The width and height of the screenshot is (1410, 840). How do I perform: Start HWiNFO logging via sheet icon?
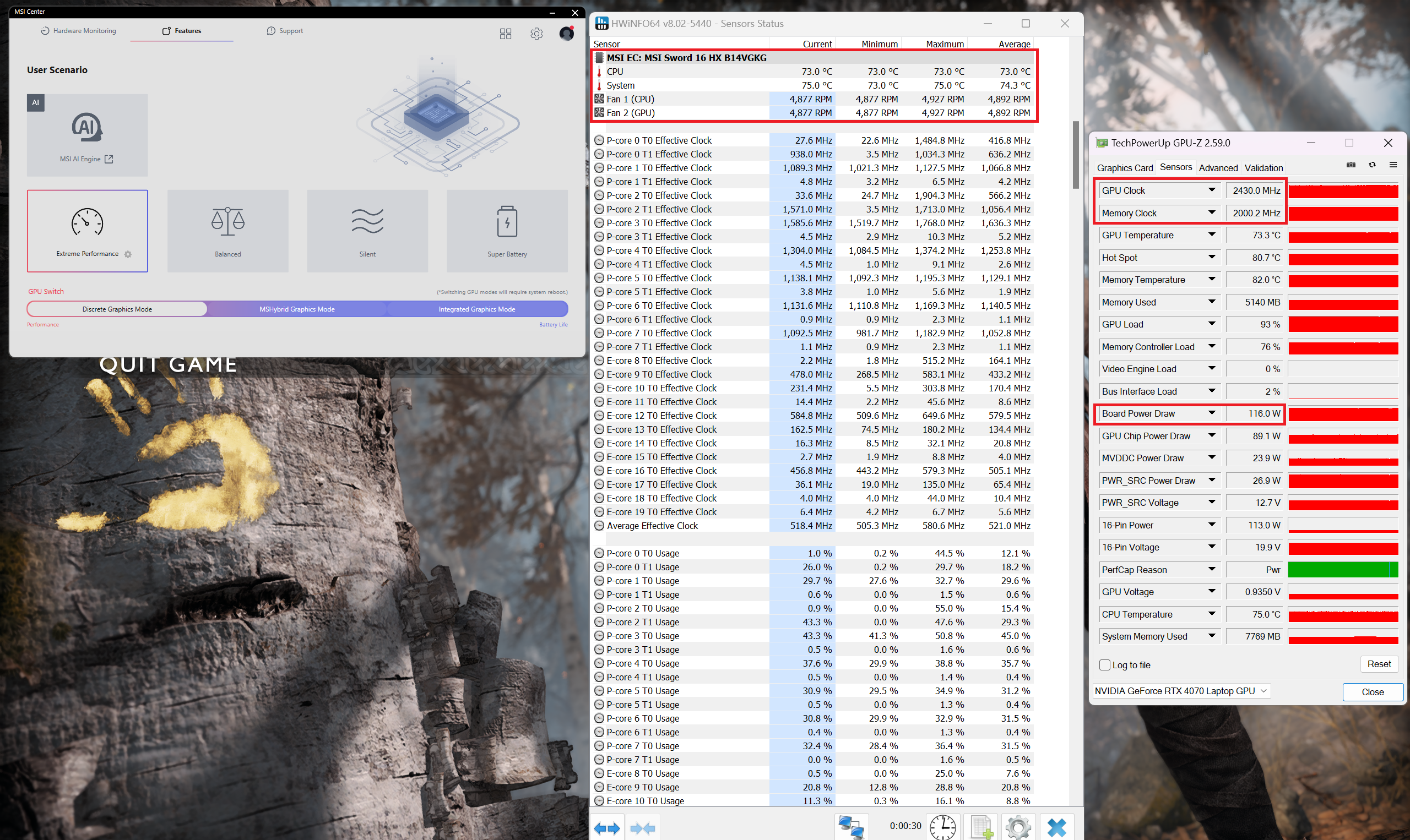[x=981, y=827]
